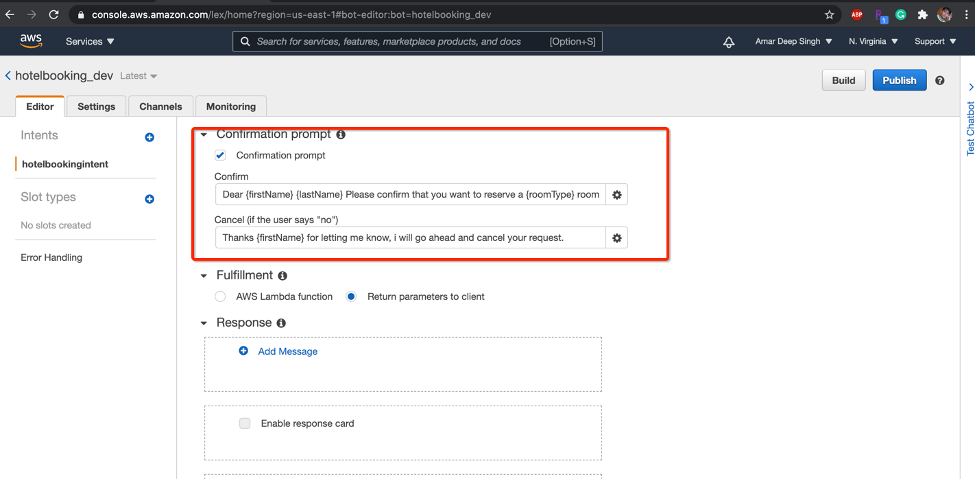Image resolution: width=977 pixels, height=479 pixels.
Task: Open the notifications bell icon
Action: 728,42
